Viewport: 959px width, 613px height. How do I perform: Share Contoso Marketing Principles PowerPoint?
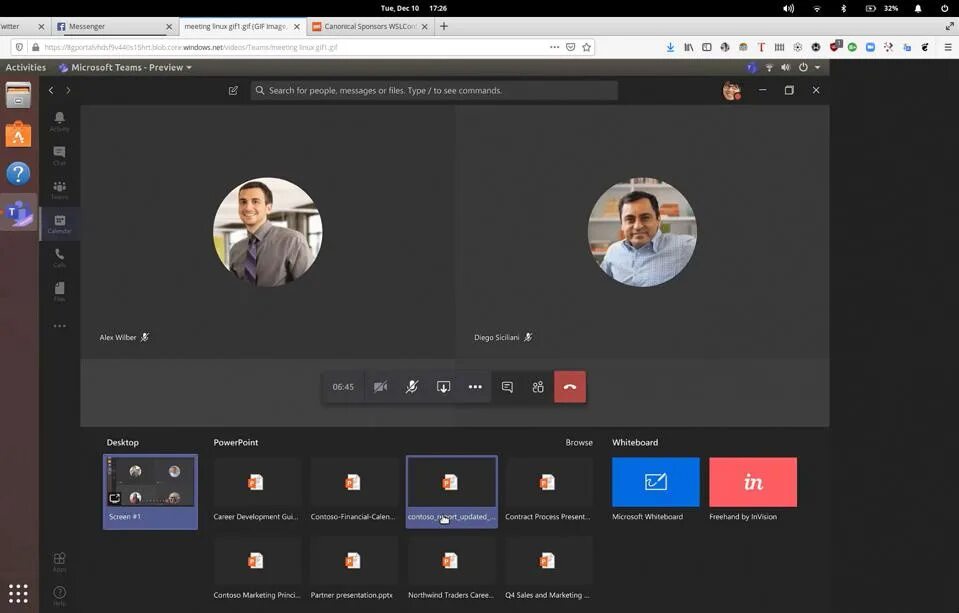pyautogui.click(x=256, y=569)
